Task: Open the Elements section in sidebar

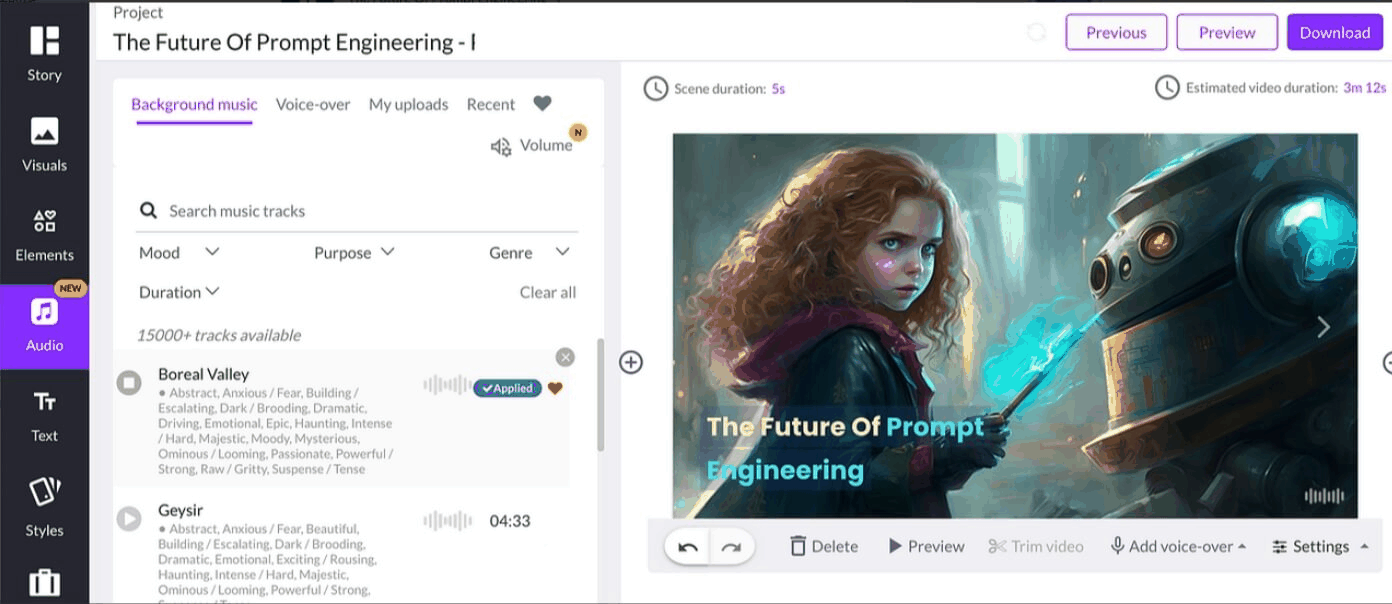Action: (44, 234)
